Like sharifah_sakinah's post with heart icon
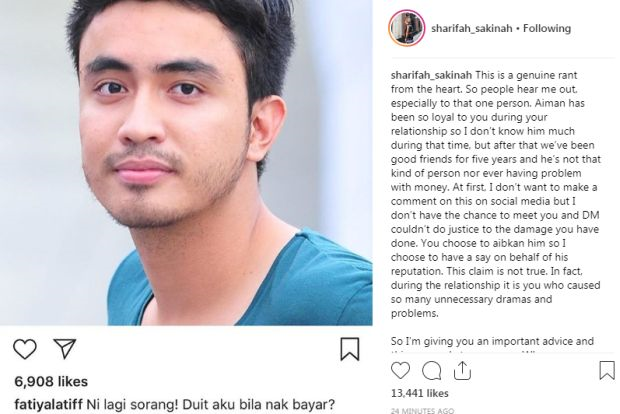 (x=400, y=371)
